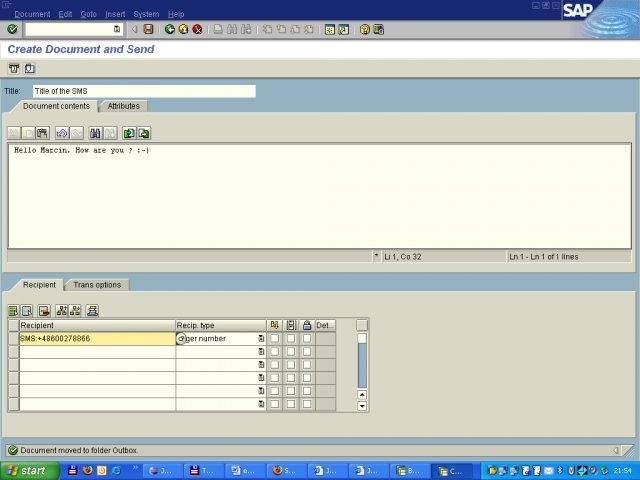Viewport: 640px width, 480px height.
Task: Open the recipient type dropdown in second row
Action: [x=261, y=352]
